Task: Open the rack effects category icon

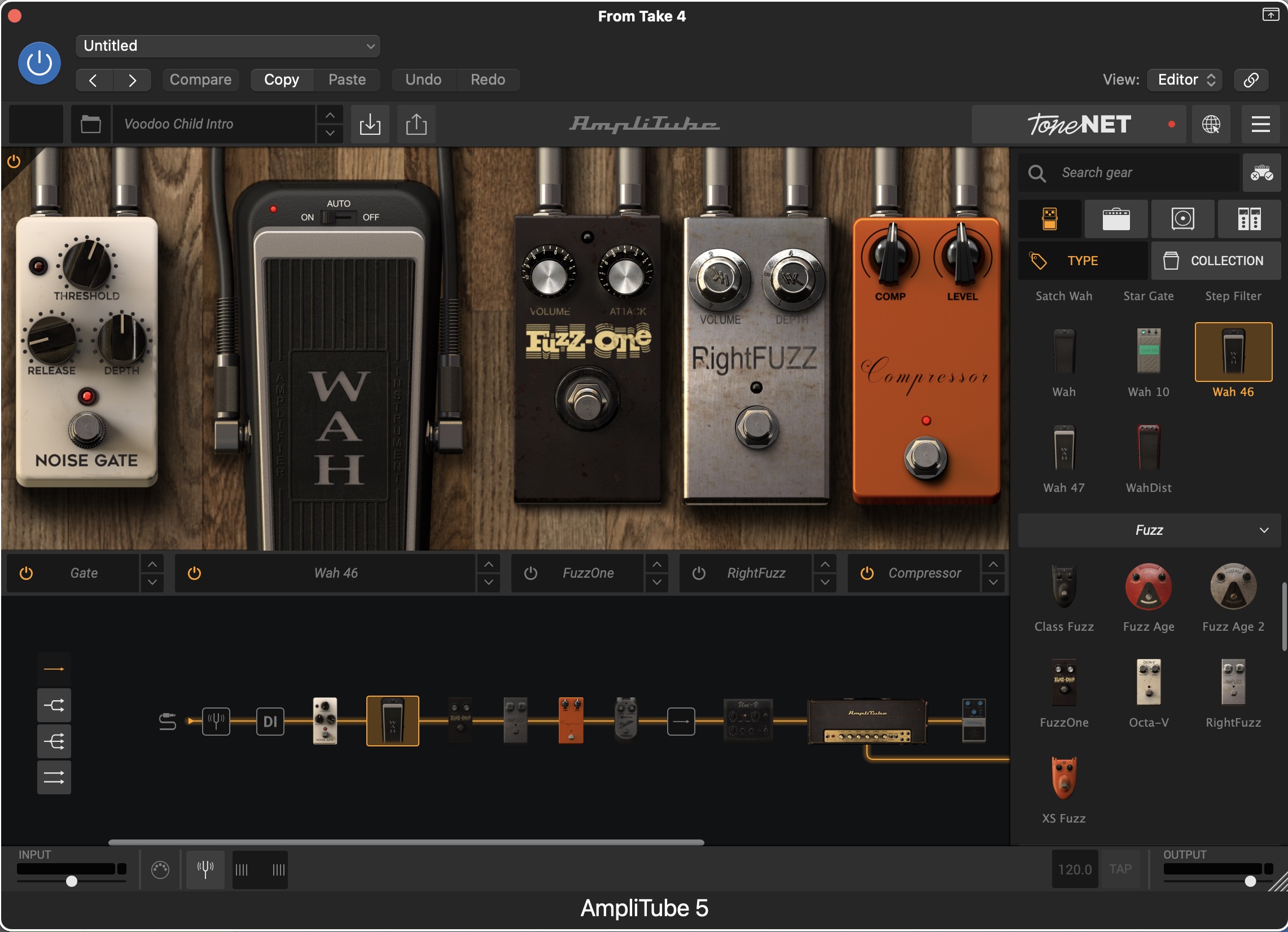Action: [x=1249, y=219]
